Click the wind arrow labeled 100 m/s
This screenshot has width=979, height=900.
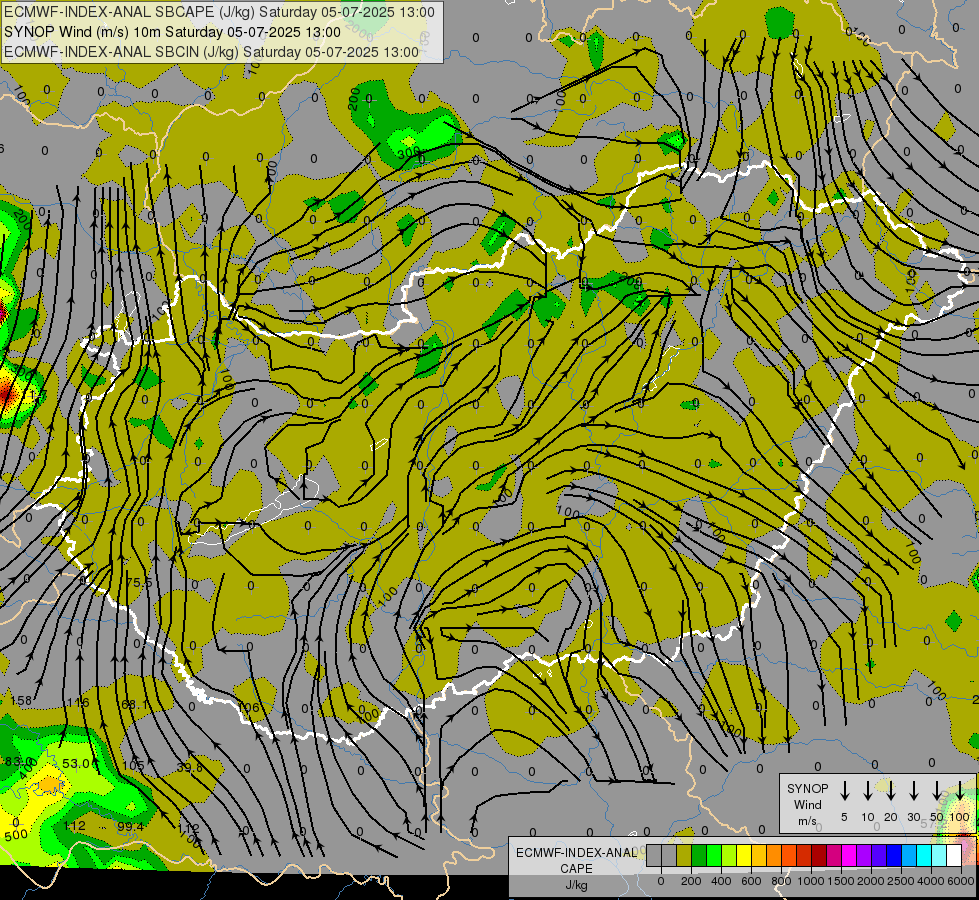tap(960, 791)
